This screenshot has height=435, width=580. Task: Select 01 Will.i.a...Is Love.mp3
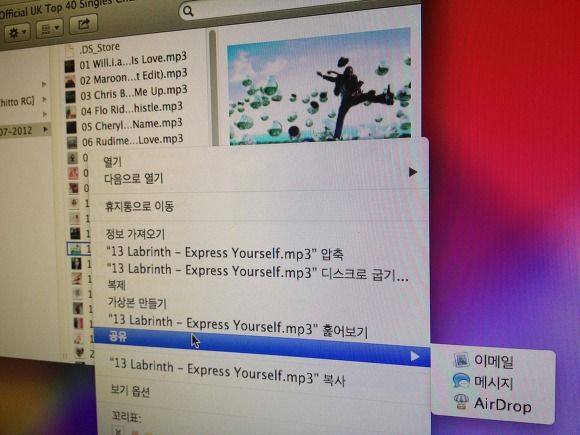point(133,61)
